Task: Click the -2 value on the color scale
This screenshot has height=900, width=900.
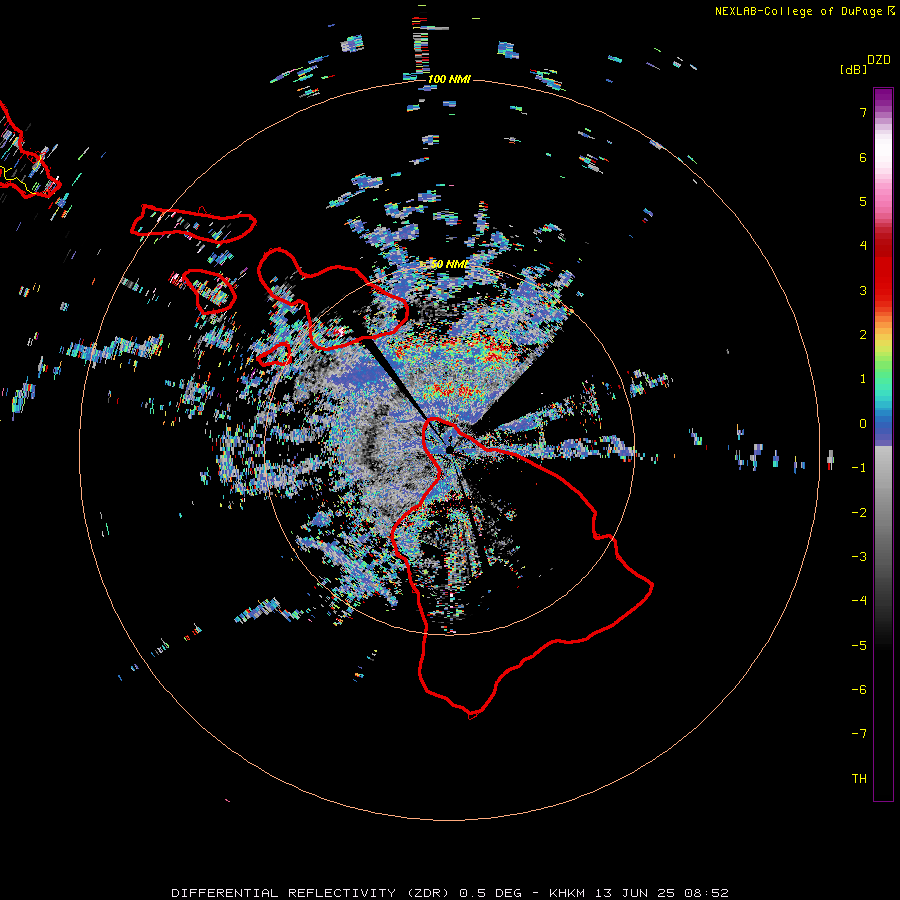Action: pos(859,513)
